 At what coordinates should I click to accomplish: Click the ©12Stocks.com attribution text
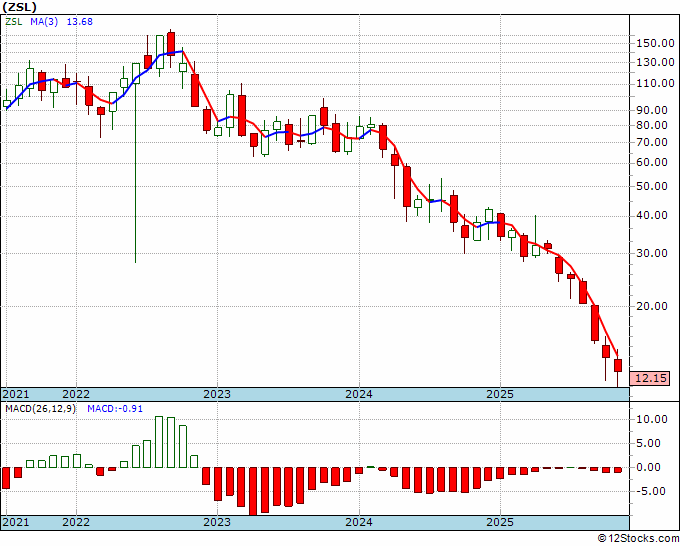(x=638, y=539)
